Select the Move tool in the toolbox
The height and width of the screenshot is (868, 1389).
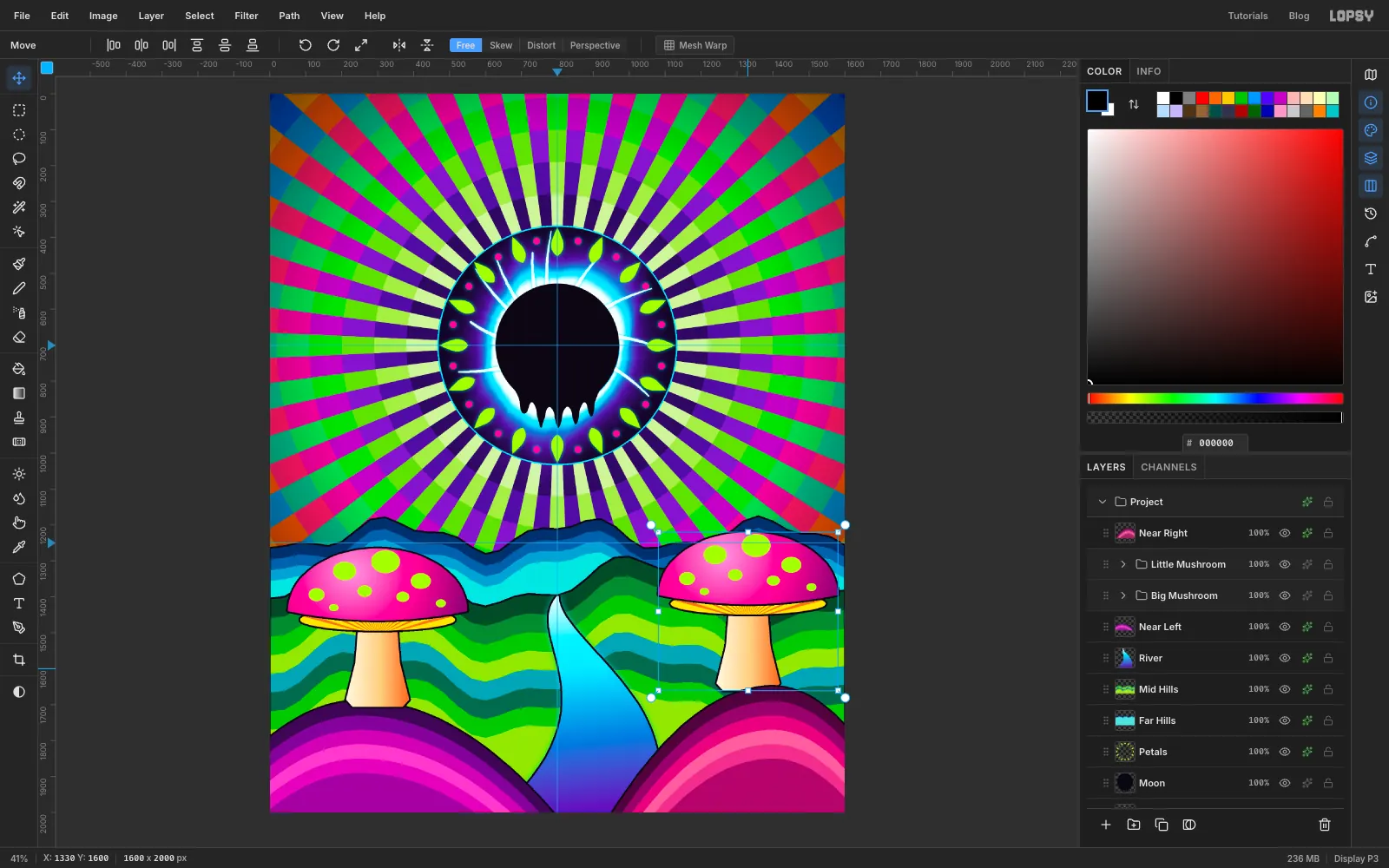click(x=19, y=78)
